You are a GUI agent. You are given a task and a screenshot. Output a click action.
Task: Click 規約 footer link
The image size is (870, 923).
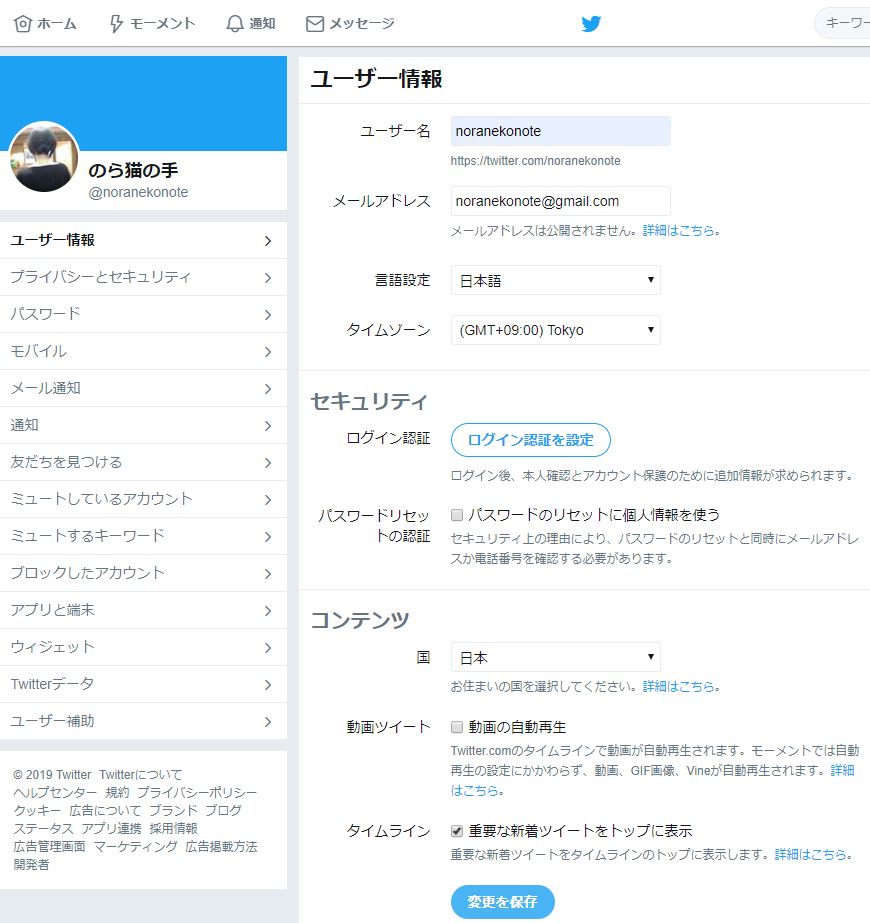(x=117, y=793)
